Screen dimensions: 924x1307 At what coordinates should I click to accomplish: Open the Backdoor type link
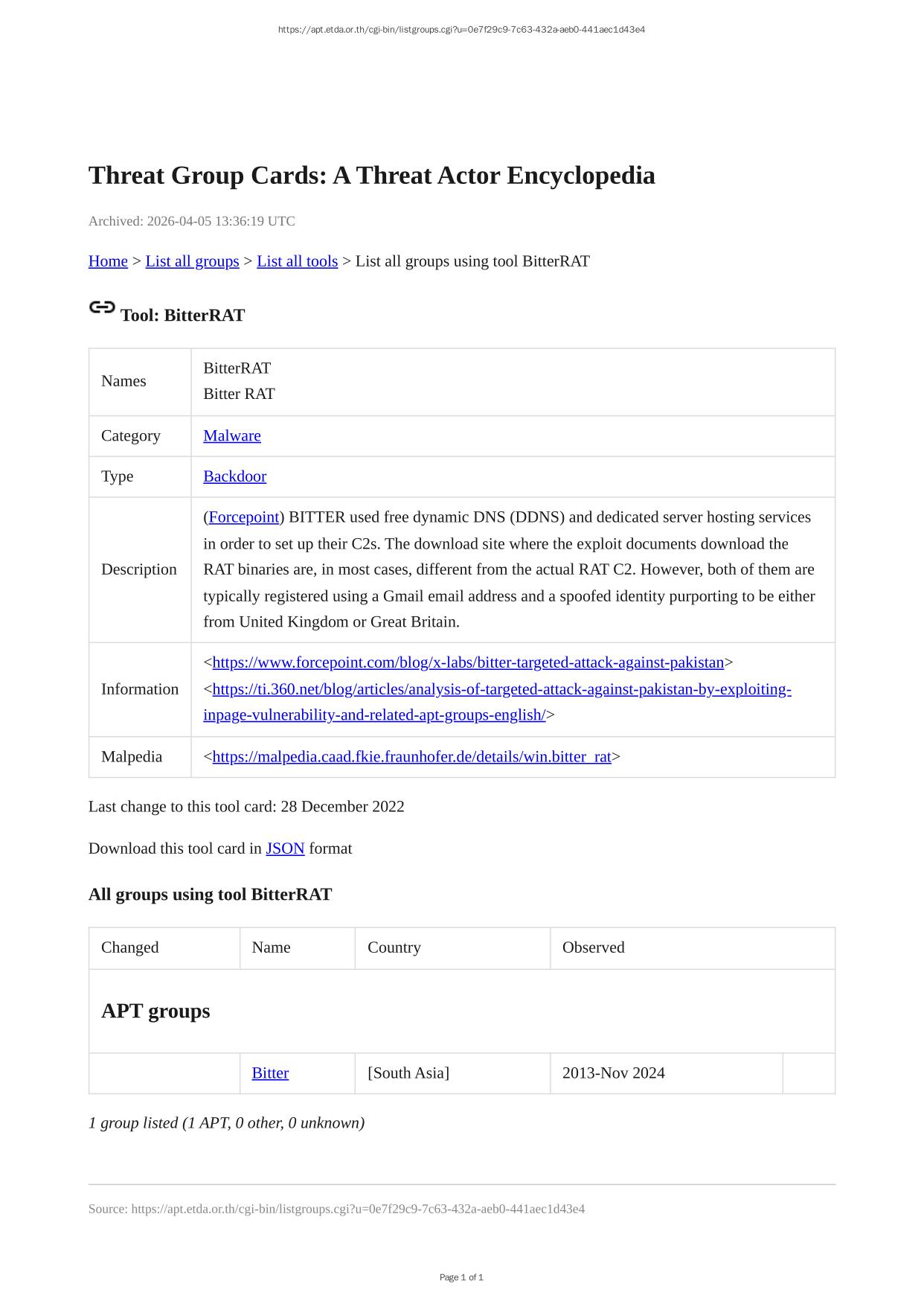[234, 476]
